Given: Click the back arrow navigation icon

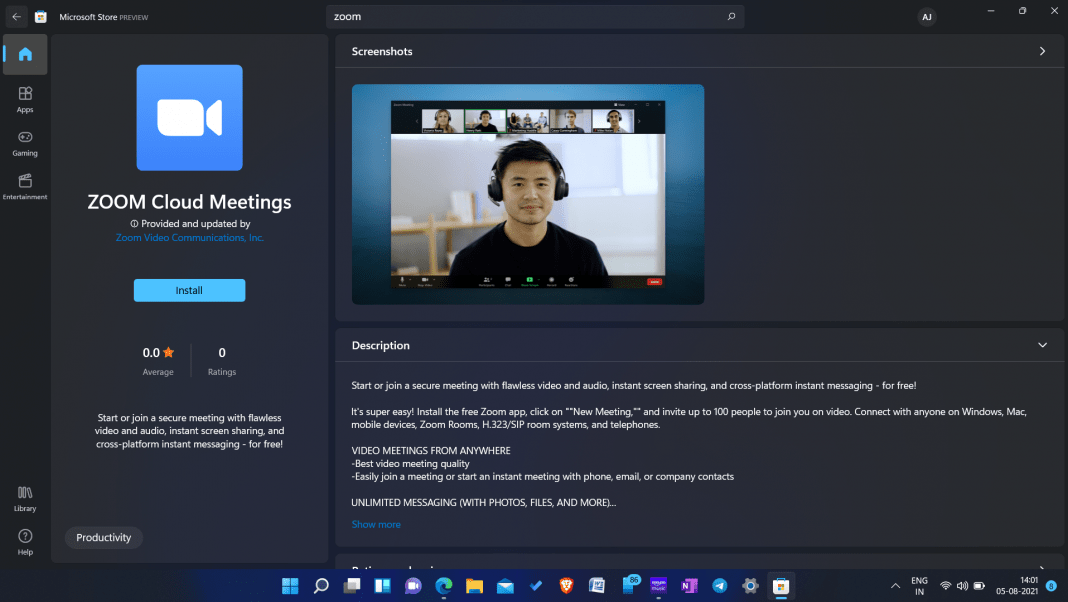Looking at the screenshot, I should (x=14, y=16).
